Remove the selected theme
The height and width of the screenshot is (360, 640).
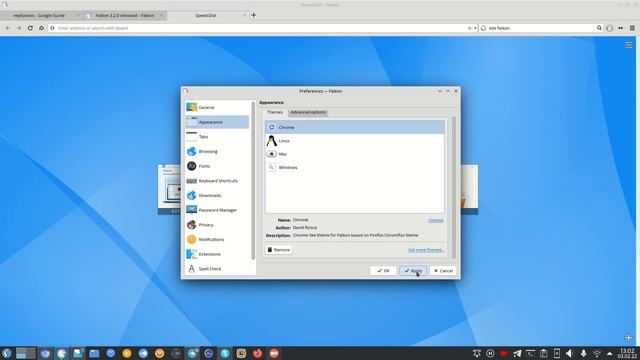click(x=278, y=250)
